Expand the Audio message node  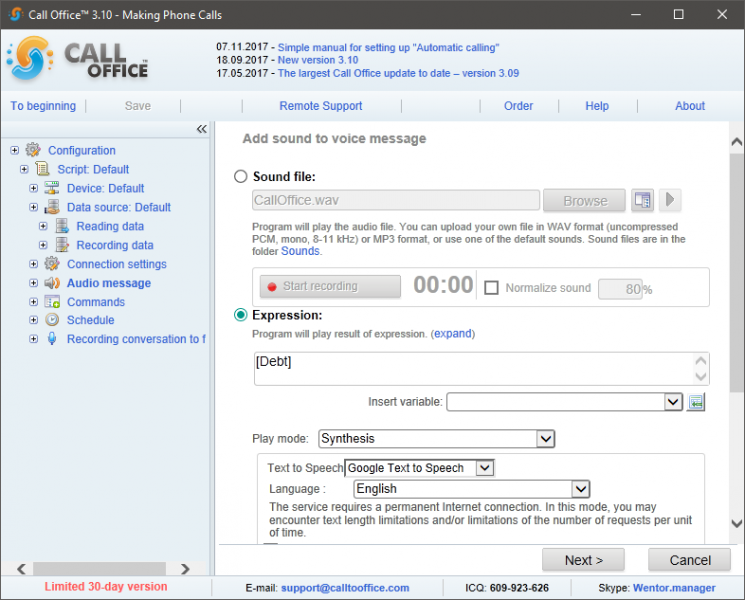34,283
